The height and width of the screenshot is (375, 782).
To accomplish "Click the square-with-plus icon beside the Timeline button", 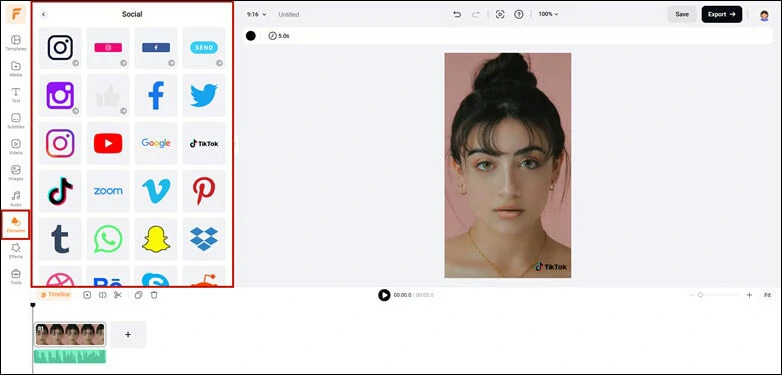I will (87, 295).
